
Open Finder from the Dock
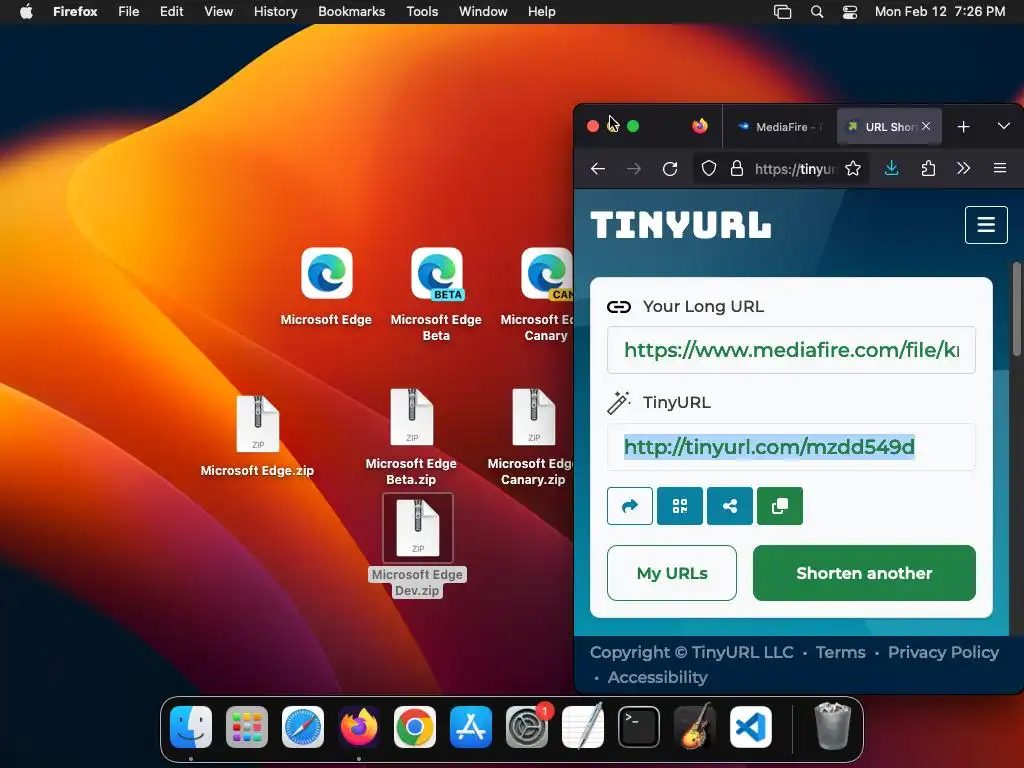[x=191, y=727]
